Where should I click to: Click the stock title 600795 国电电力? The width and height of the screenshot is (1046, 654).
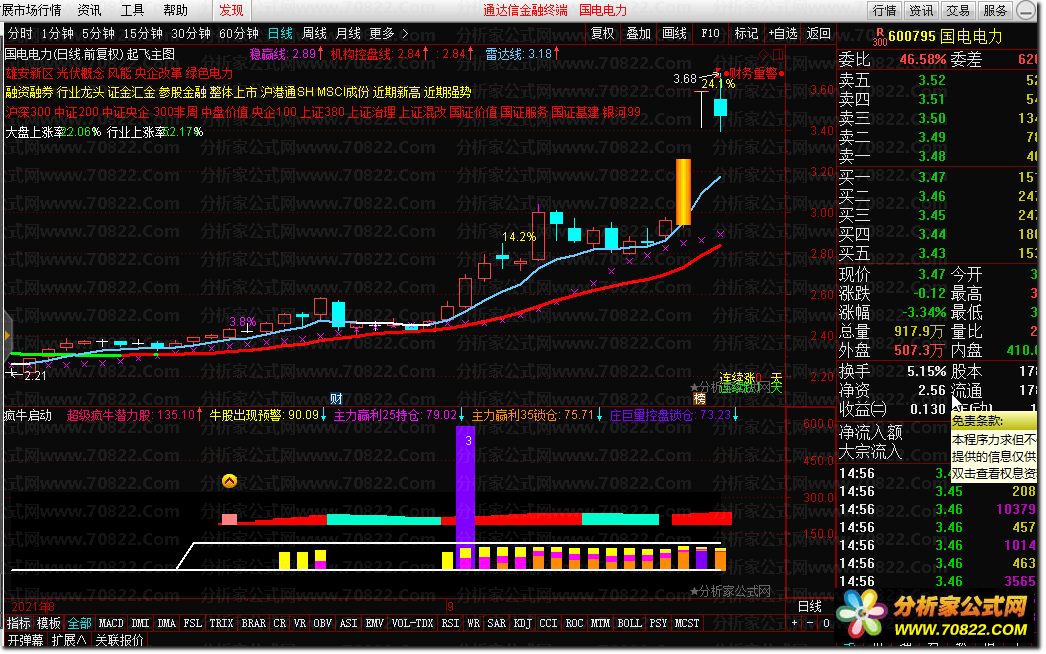point(945,36)
